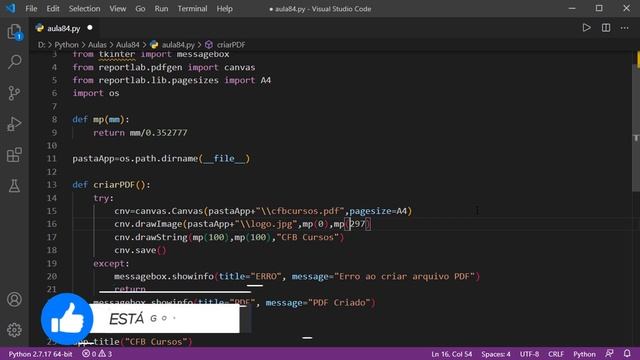This screenshot has height=360, width=640.
Task: Open the Accounts menu icon
Action: (14, 299)
